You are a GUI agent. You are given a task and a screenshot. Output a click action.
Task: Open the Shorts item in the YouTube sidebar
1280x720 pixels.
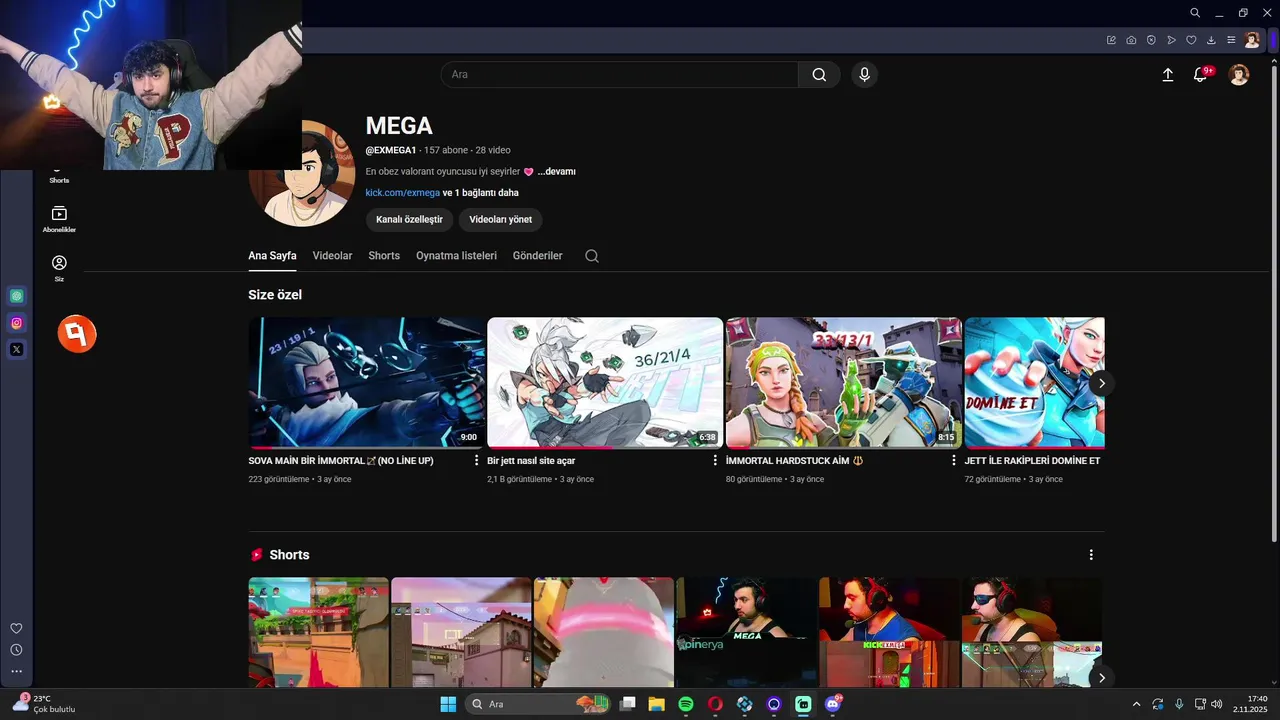click(59, 176)
